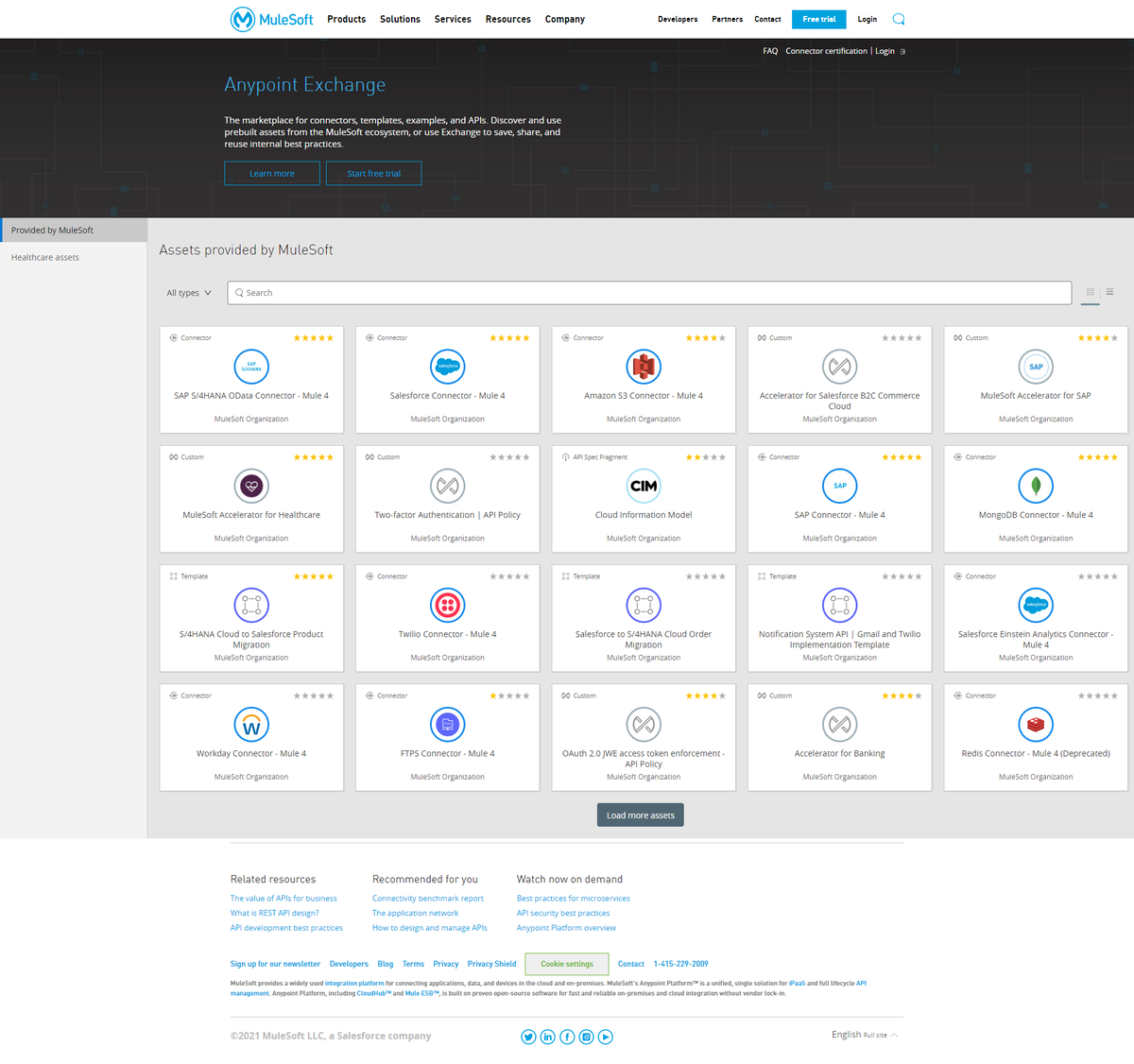1134x1064 pixels.
Task: Click Amazon S3 Connector icon
Action: tap(644, 367)
